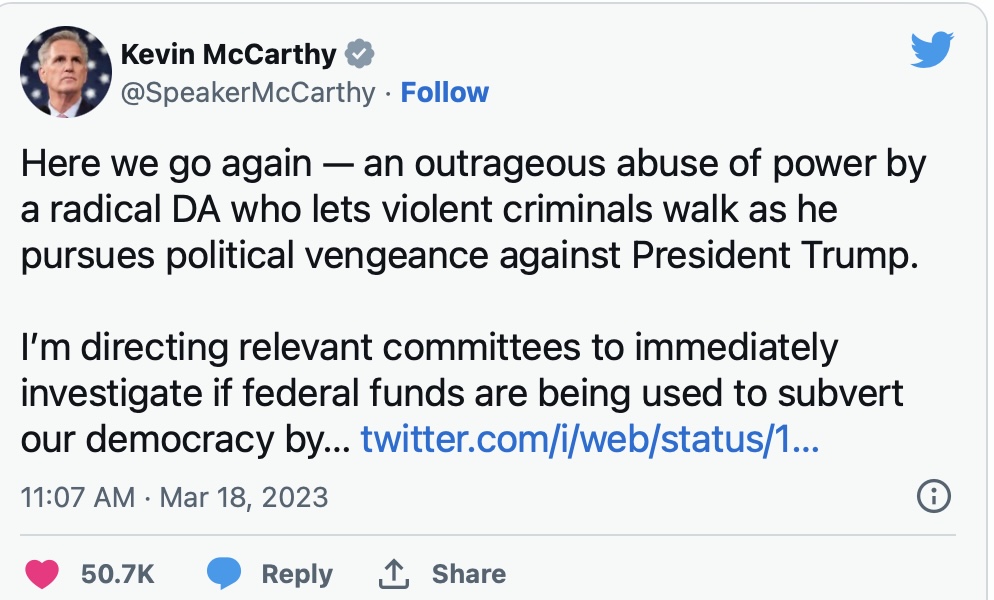Click the 50.7K likes count
This screenshot has width=994, height=600.
point(118,574)
